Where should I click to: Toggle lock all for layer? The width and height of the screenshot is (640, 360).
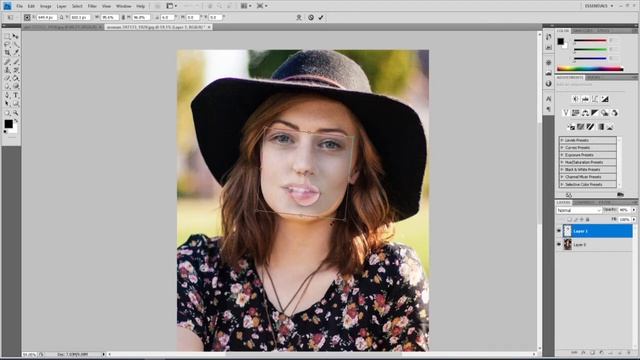588,220
